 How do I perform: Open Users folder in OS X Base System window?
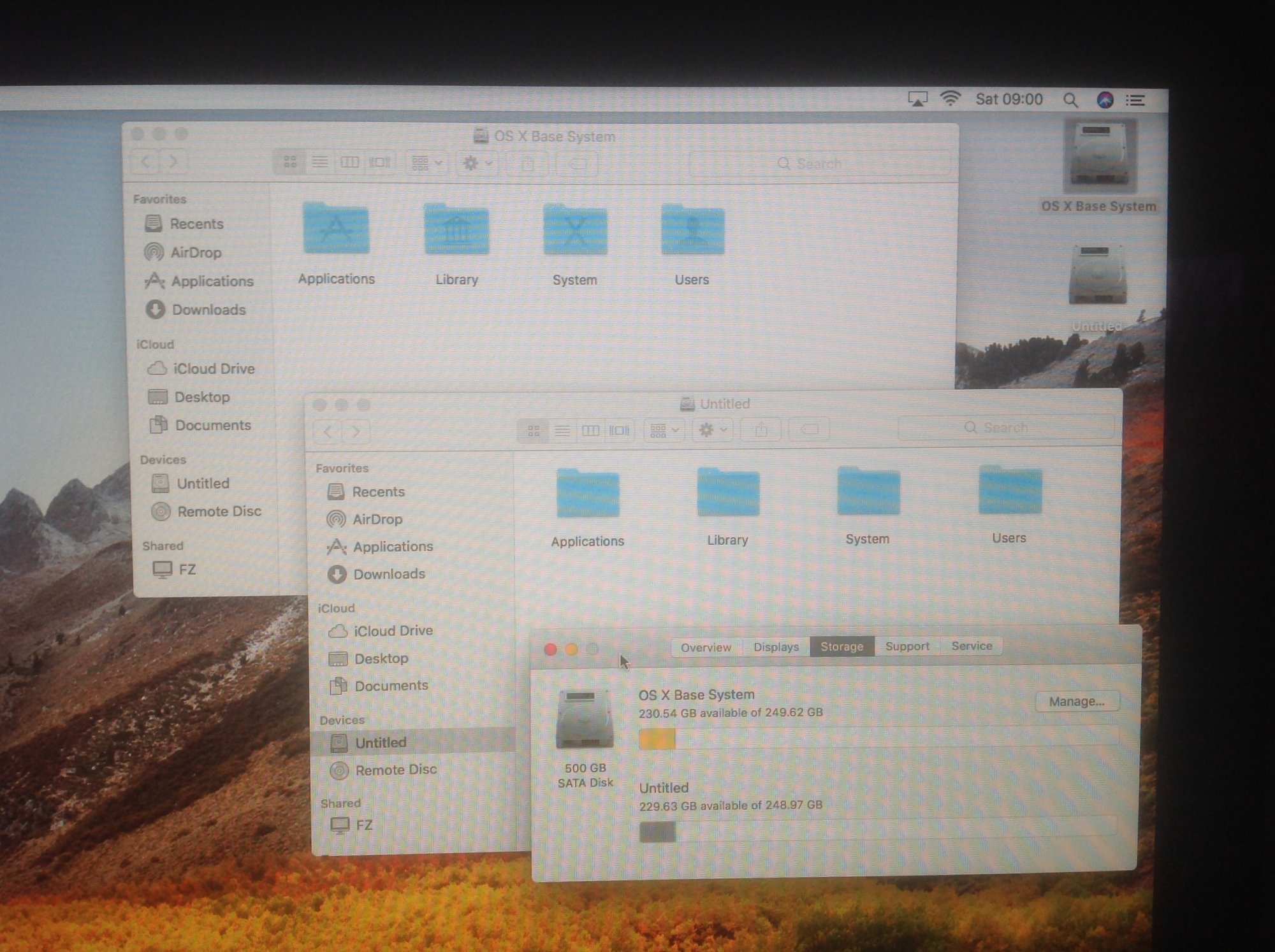point(692,230)
